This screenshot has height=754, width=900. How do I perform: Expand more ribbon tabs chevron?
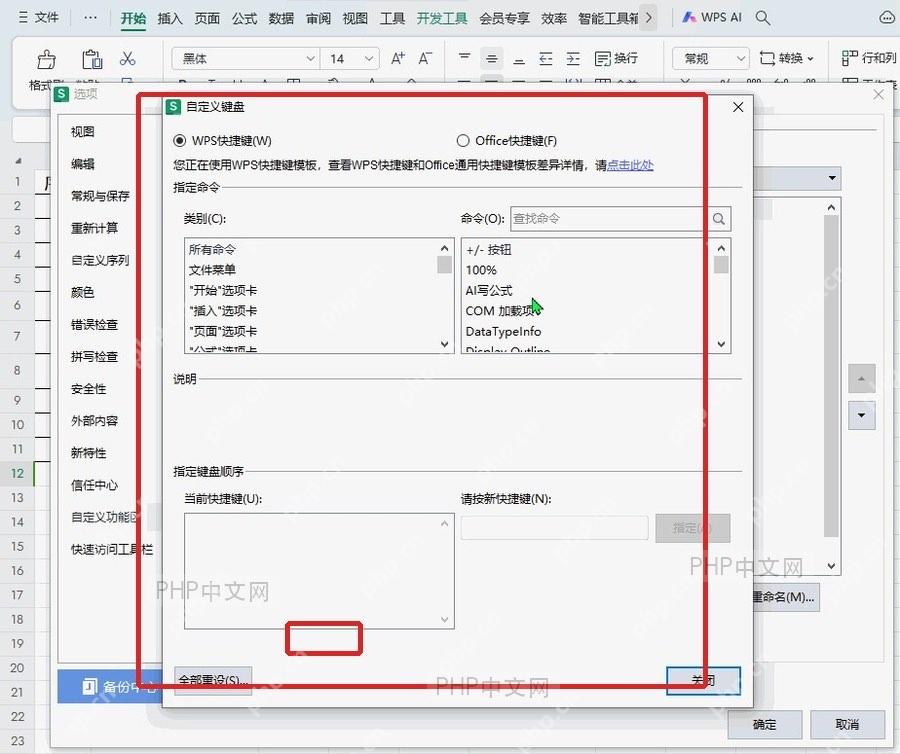coord(649,18)
